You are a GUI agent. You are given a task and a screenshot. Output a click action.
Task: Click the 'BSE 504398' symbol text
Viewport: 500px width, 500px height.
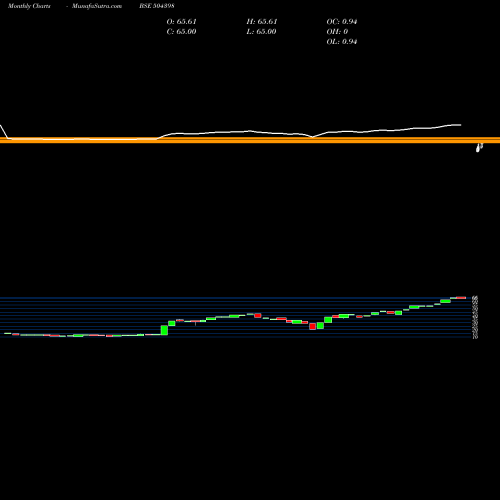(x=157, y=6)
